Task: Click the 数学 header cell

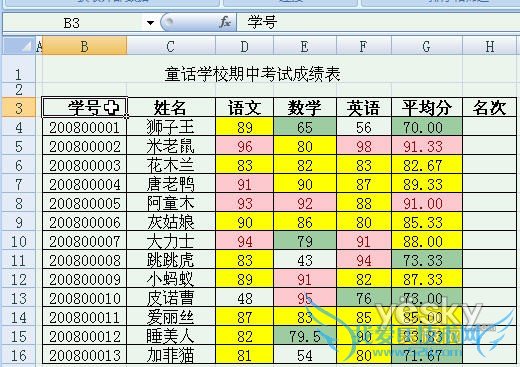Action: pos(305,108)
